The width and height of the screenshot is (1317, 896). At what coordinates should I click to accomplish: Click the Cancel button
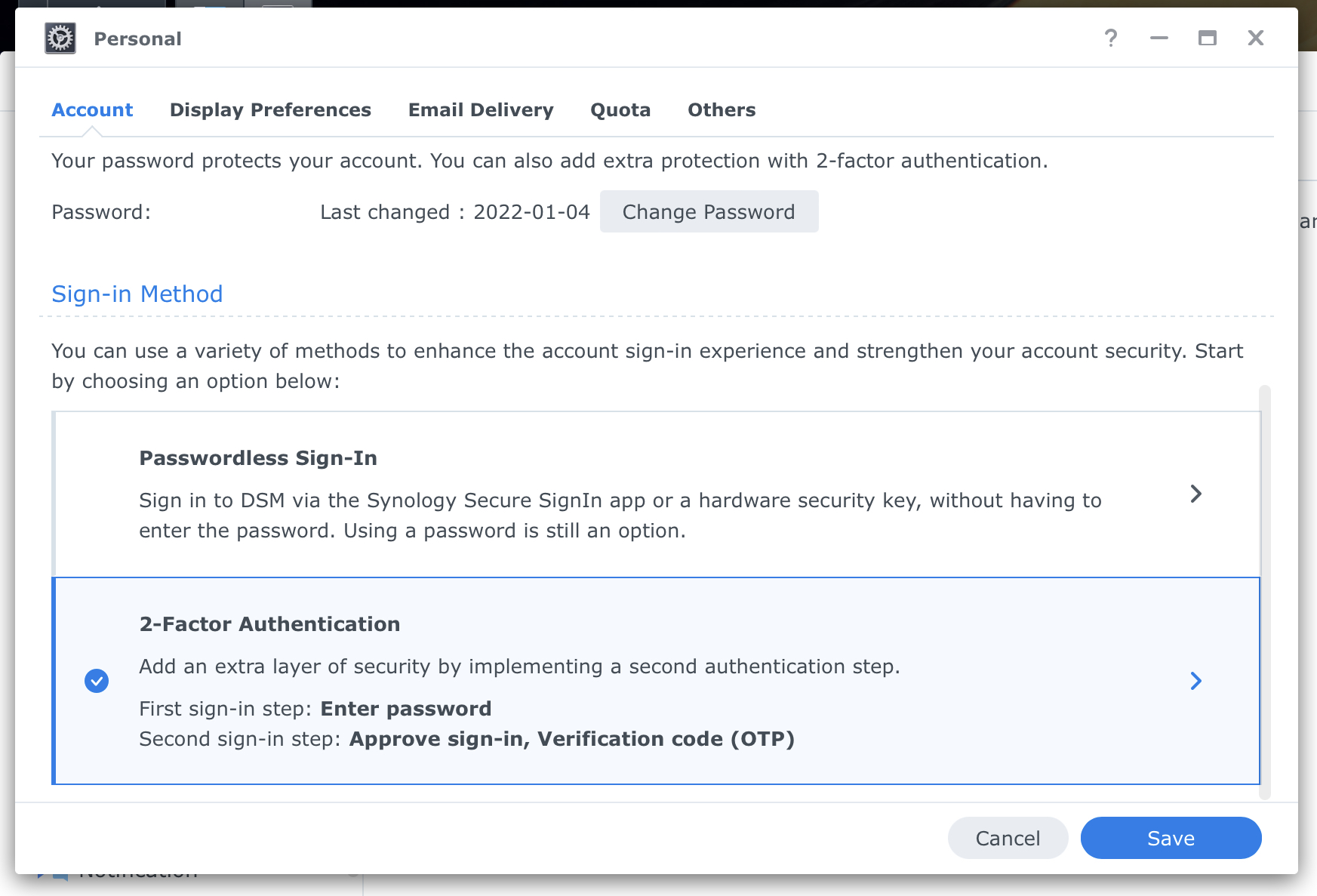pos(1008,838)
